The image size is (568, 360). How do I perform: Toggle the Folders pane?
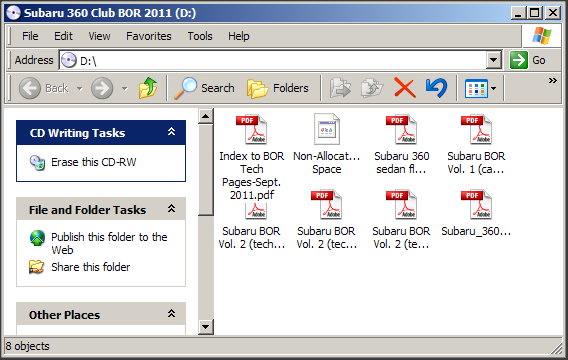(278, 88)
